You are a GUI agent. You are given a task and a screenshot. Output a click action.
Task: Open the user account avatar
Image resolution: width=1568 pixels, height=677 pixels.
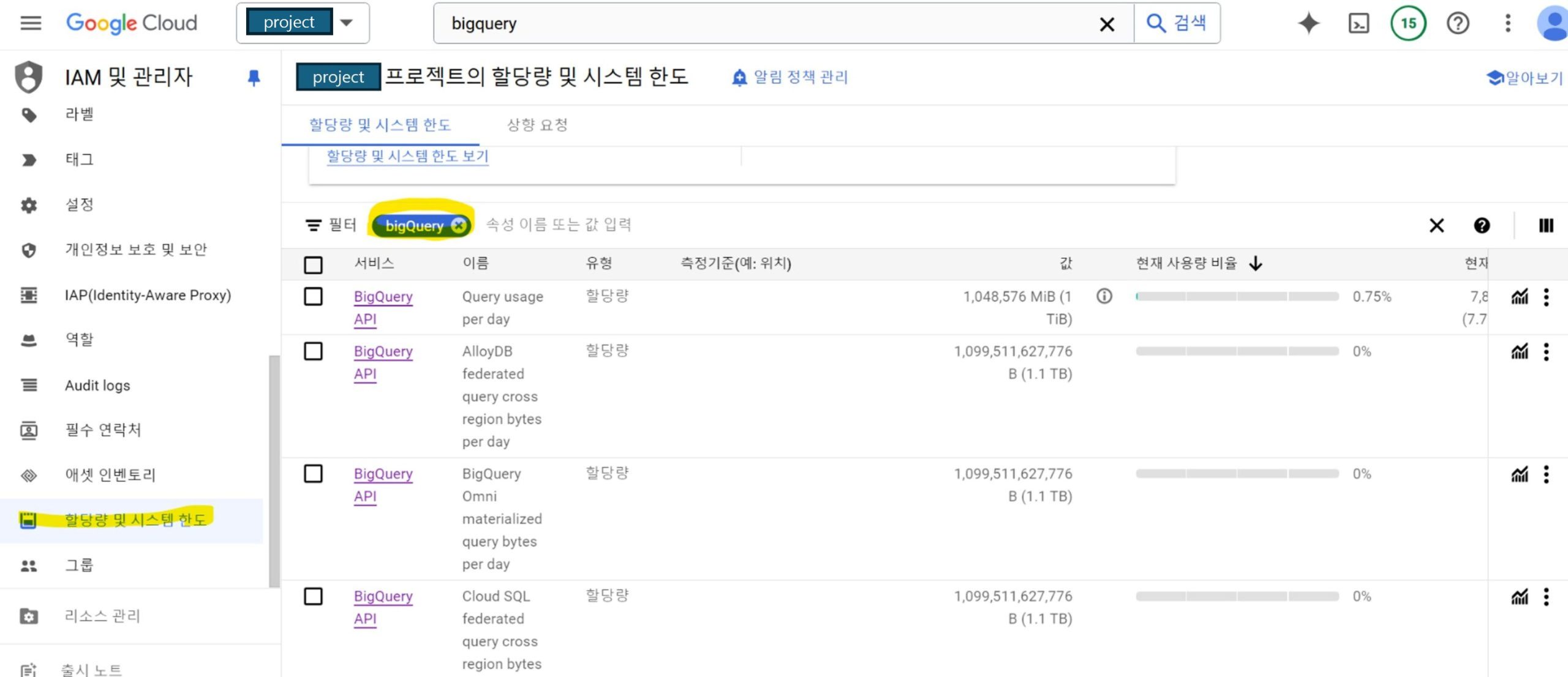pos(1553,23)
